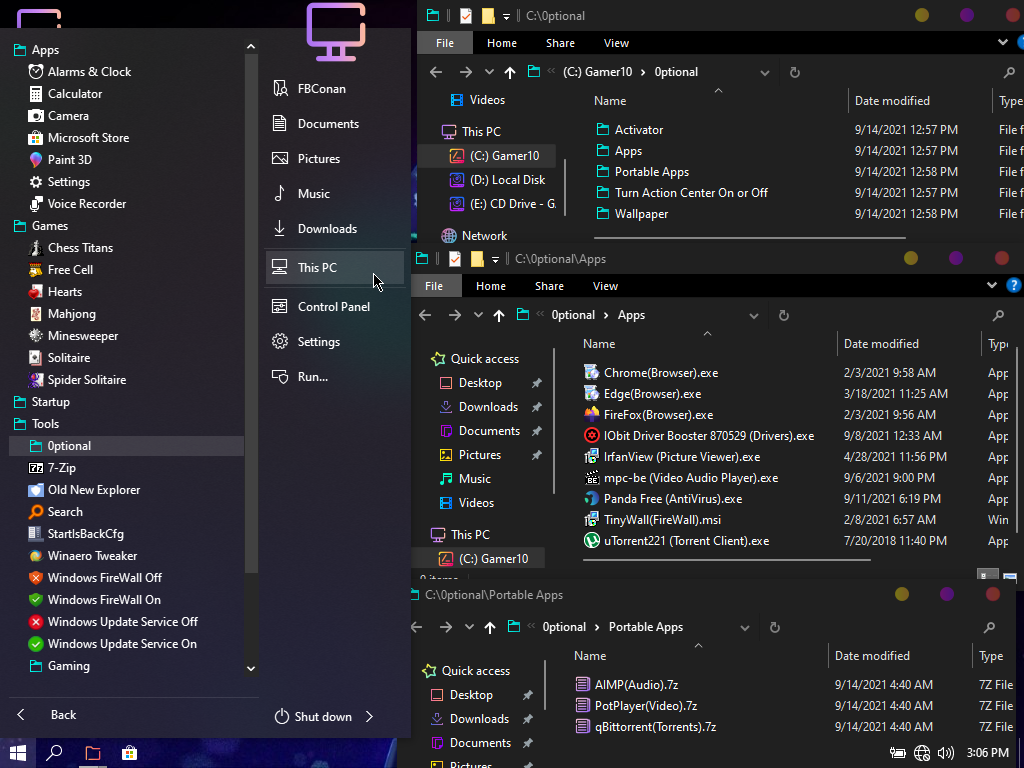
Task: Run Windows Update Service Off shortcut
Action: point(113,622)
